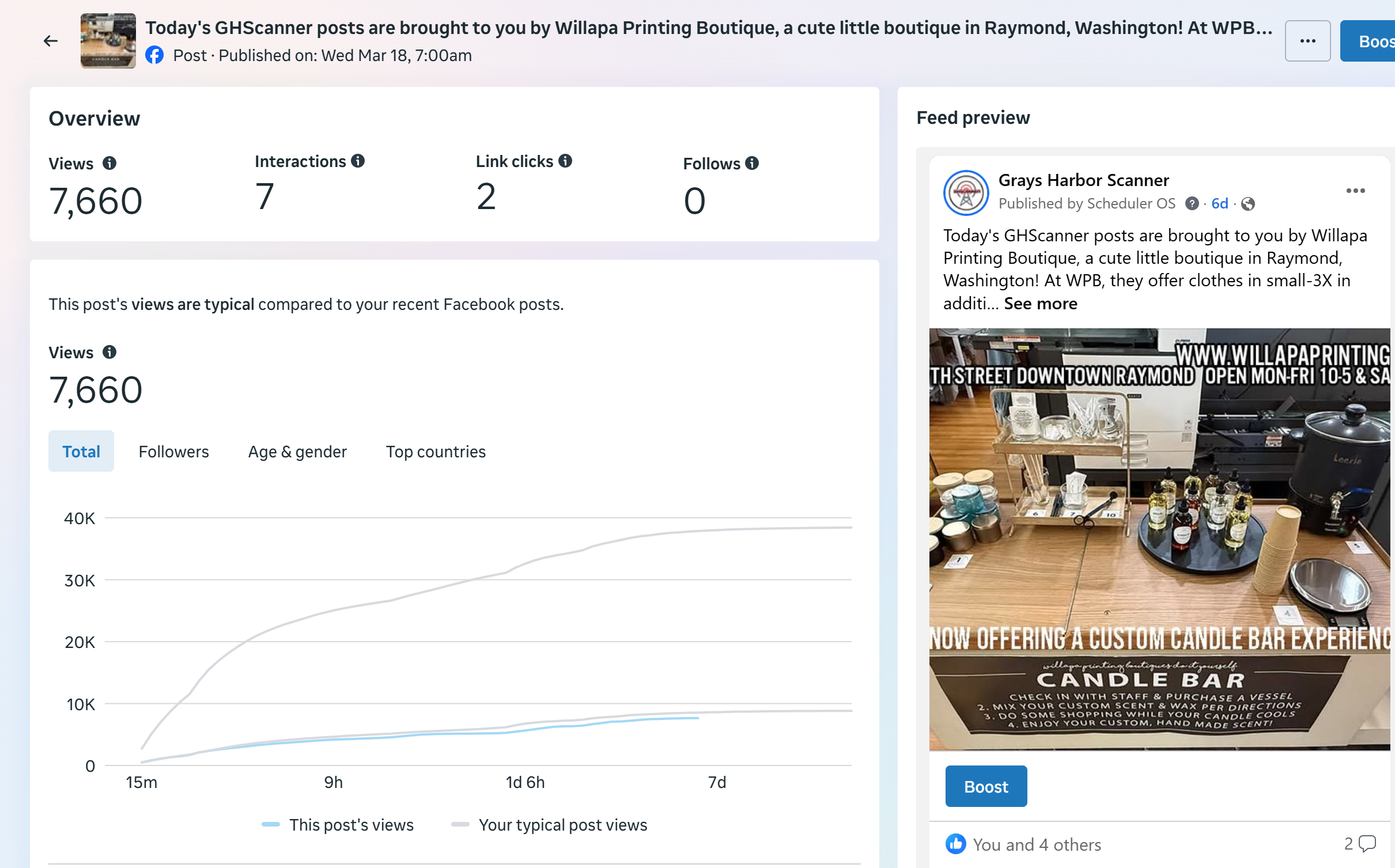Click the Views info icon in Overview
Viewport: 1395px width, 868px height.
pos(109,164)
